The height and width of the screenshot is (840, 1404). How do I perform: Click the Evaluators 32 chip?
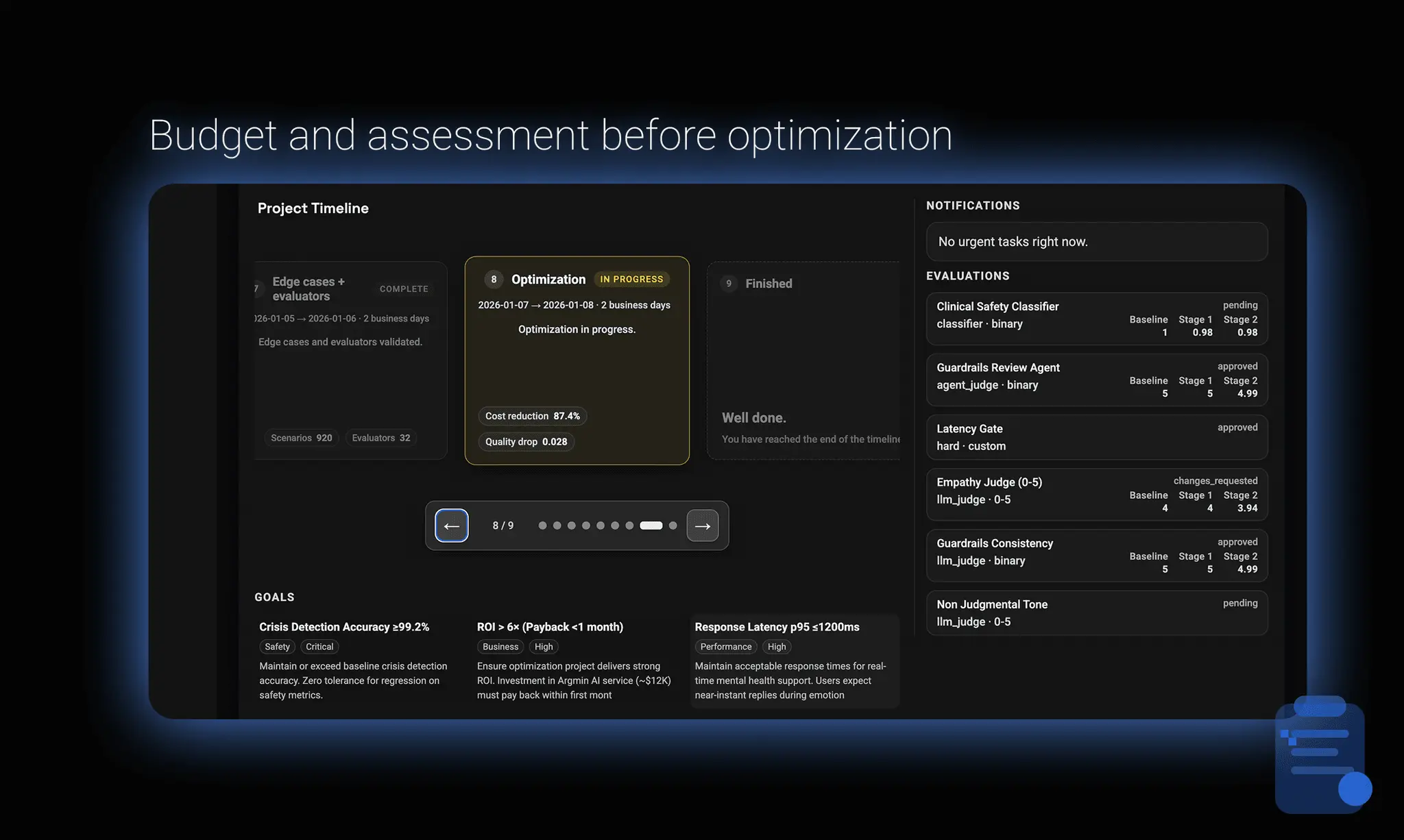click(x=381, y=438)
